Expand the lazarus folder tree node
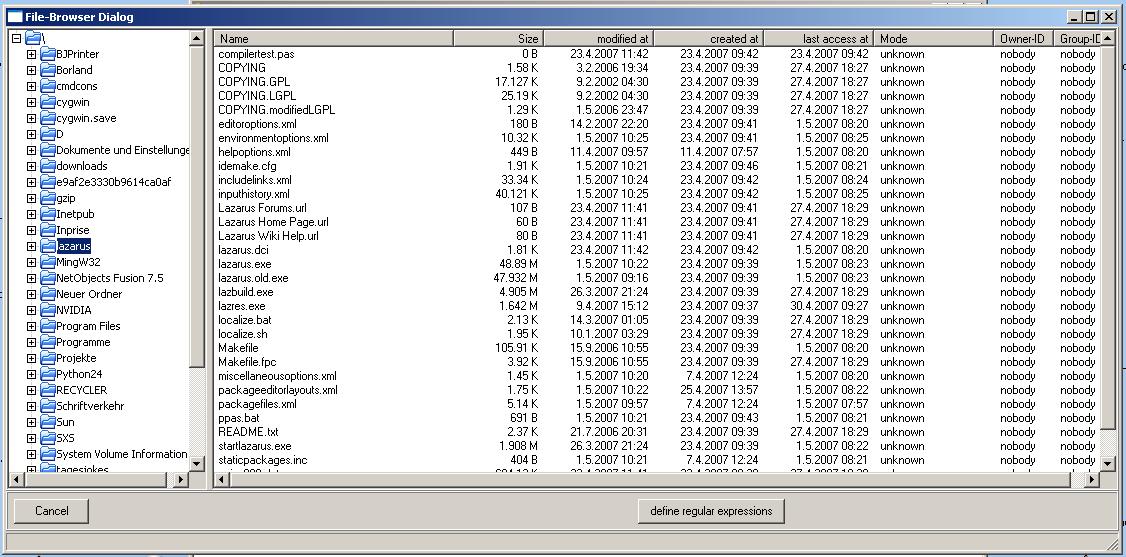This screenshot has height=557, width=1126. 32,246
